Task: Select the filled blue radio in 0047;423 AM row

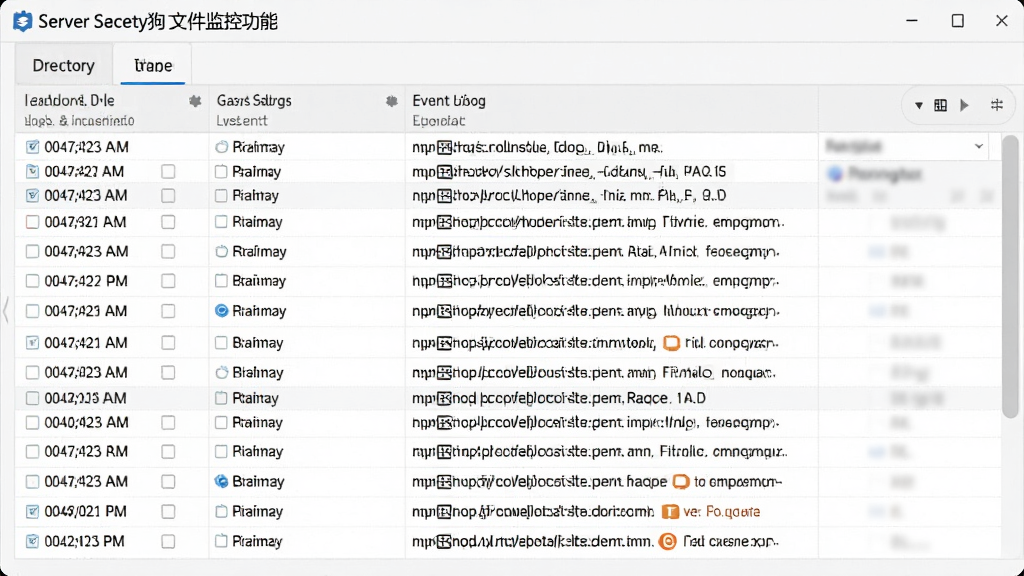Action: pos(221,311)
